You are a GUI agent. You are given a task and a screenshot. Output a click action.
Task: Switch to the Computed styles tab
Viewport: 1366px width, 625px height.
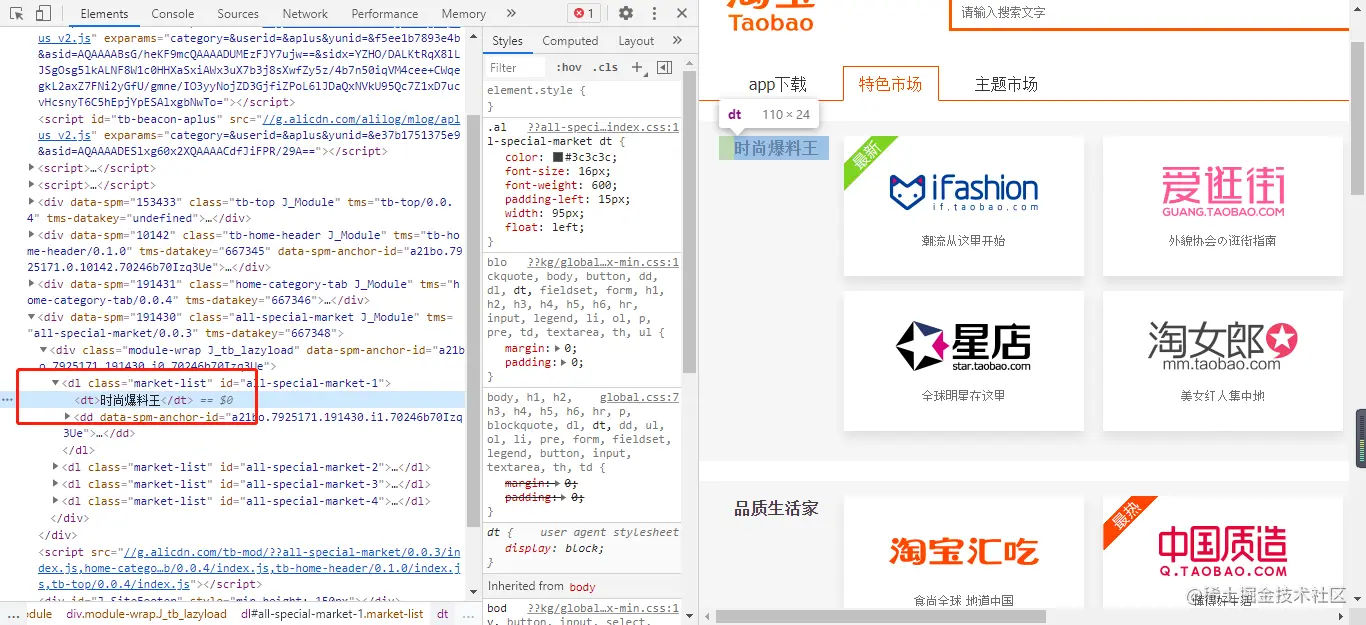[570, 41]
